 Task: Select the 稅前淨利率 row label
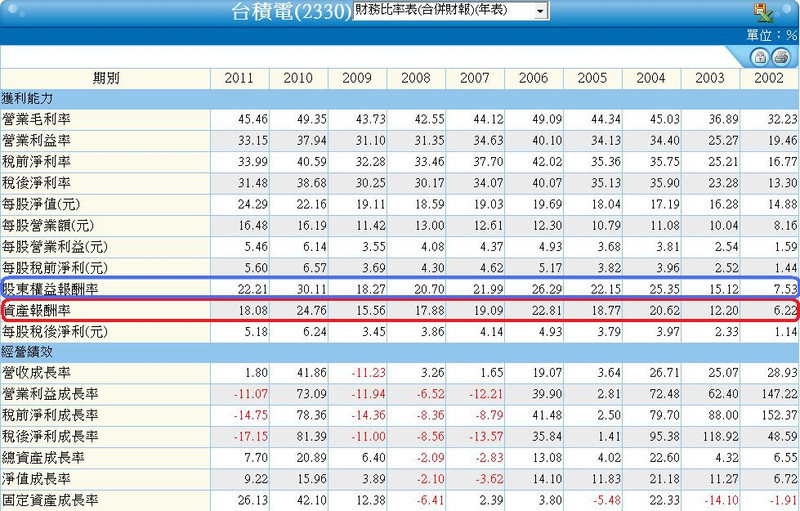click(36, 162)
